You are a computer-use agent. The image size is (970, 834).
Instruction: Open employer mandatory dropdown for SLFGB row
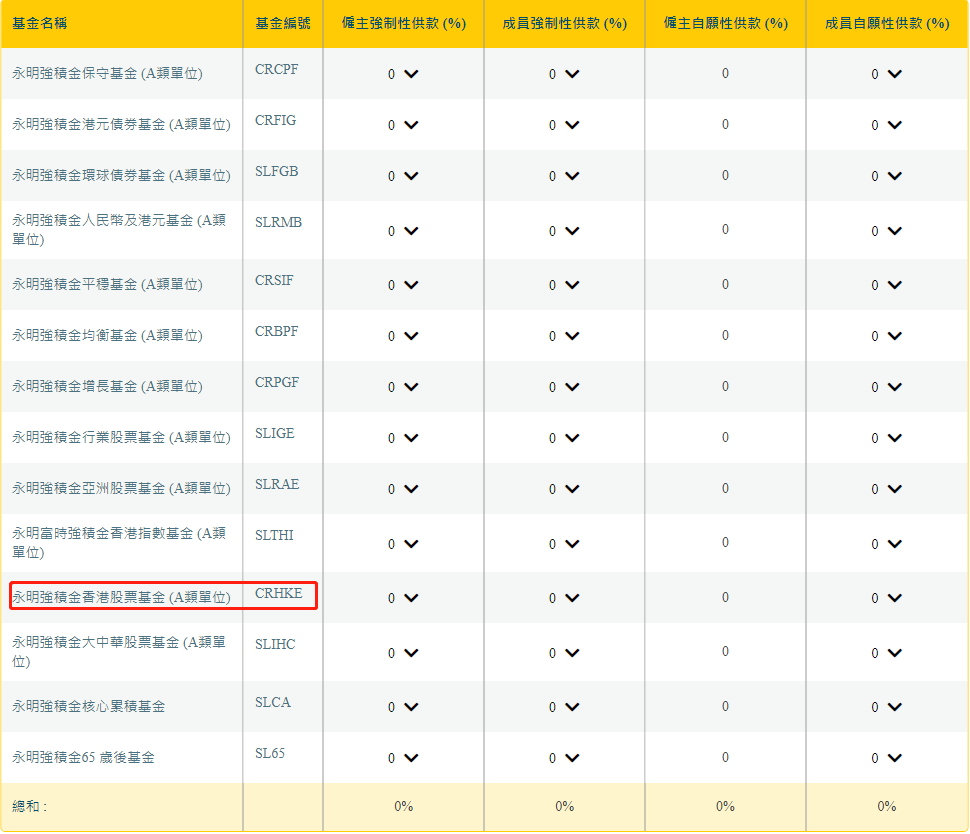[x=403, y=176]
